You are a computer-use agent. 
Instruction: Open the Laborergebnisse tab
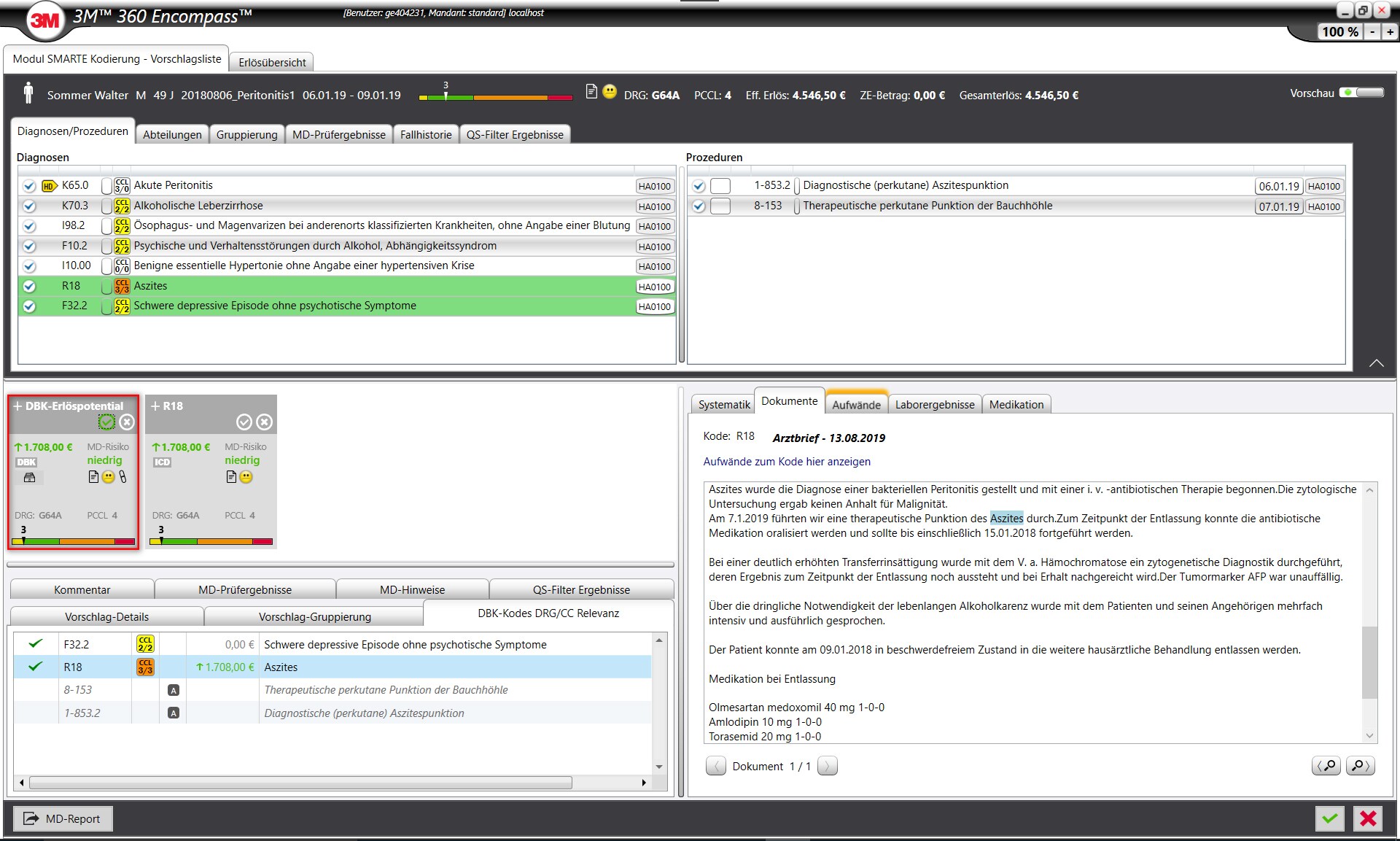934,404
